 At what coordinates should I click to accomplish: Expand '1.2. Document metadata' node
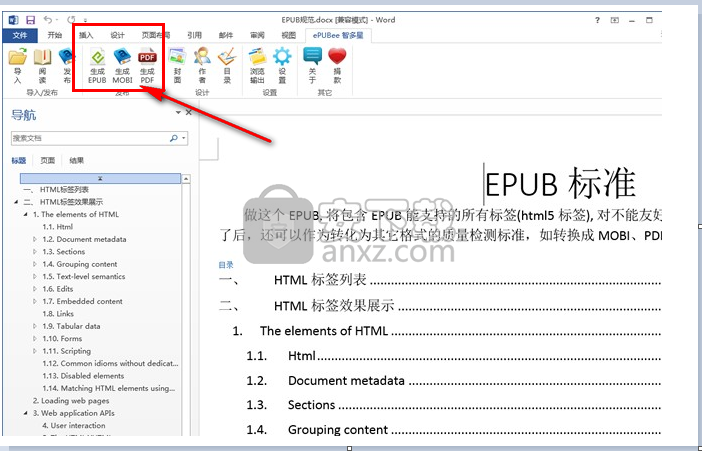pyautogui.click(x=35, y=239)
